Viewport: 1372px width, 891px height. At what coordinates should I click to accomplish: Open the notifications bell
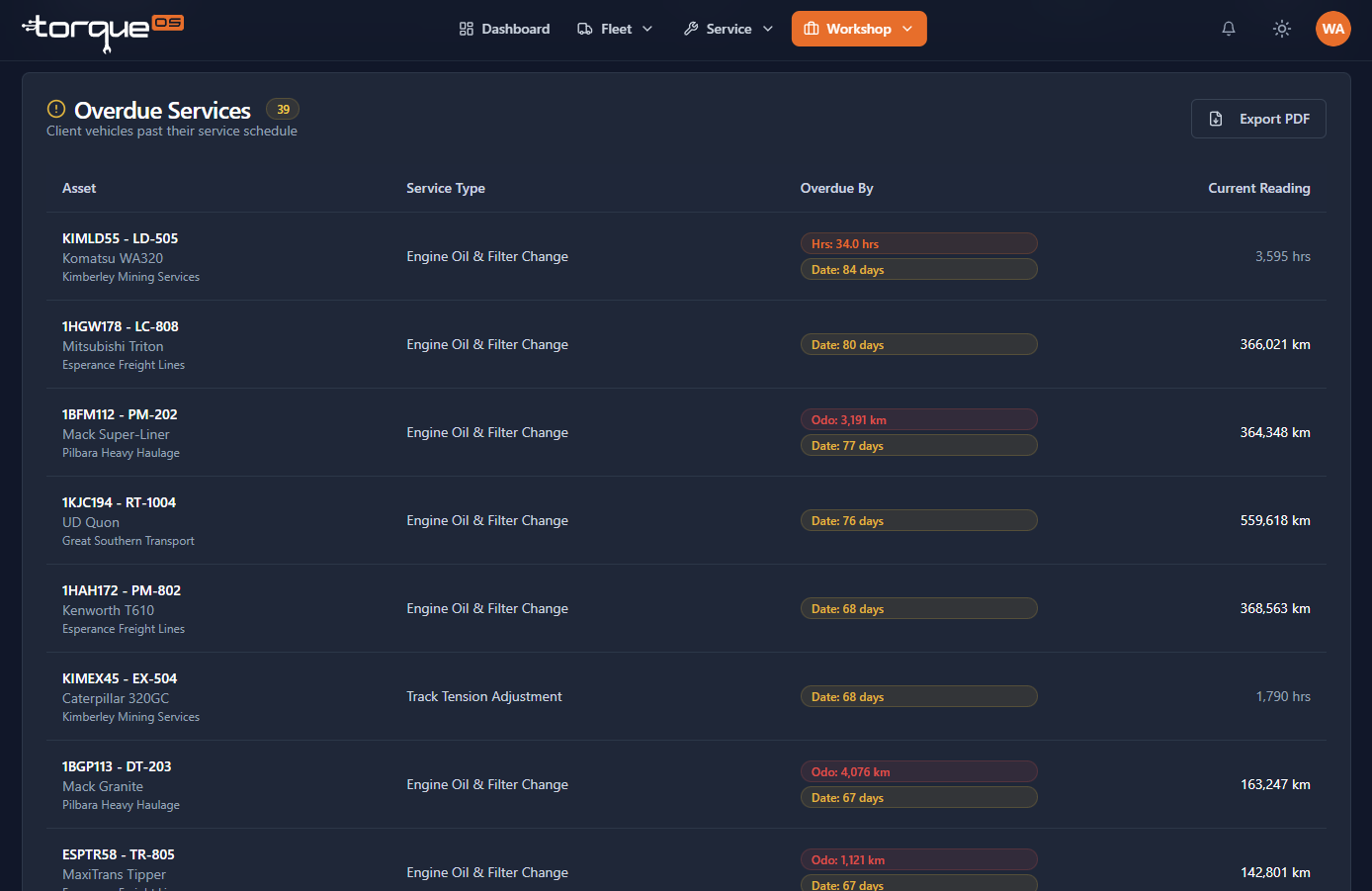(1229, 29)
